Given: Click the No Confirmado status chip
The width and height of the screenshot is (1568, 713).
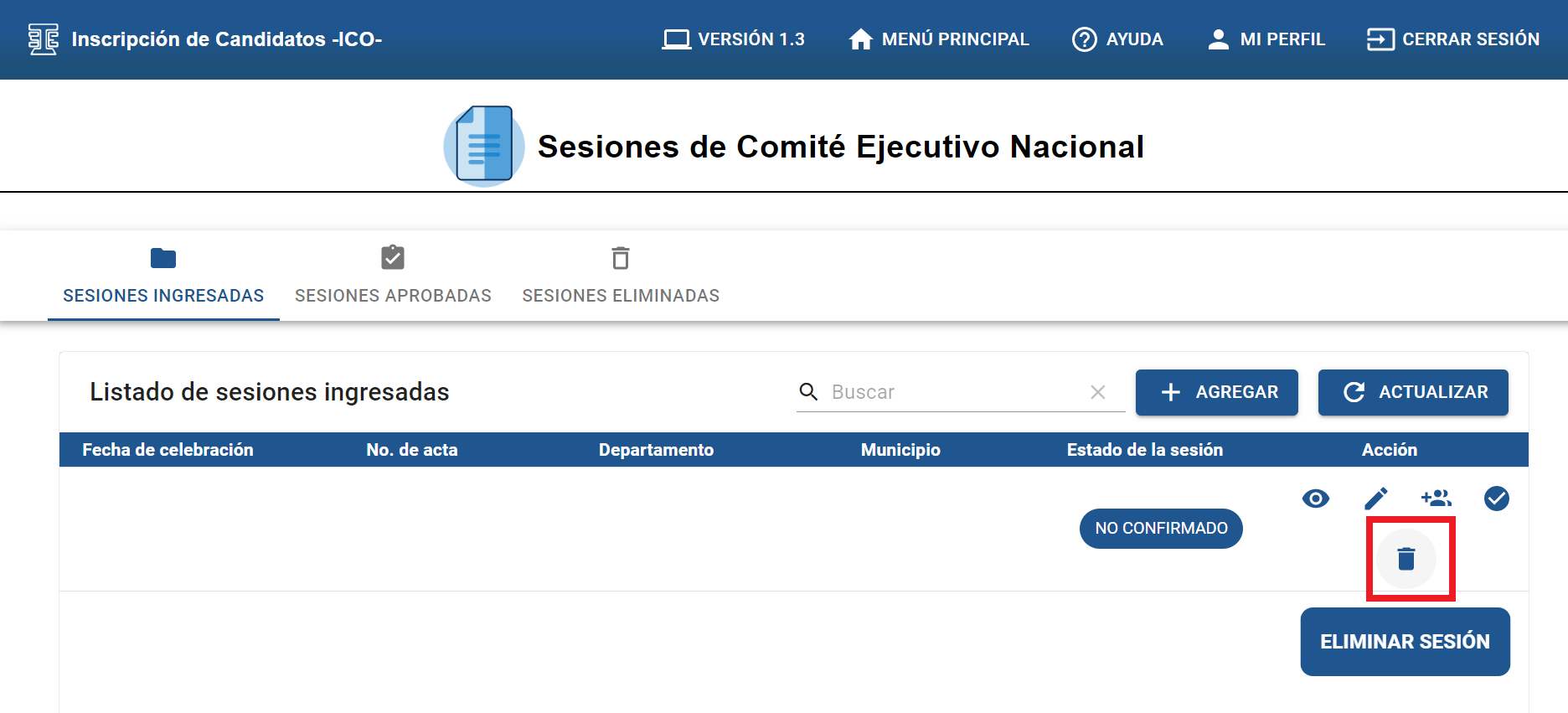Looking at the screenshot, I should (1160, 529).
